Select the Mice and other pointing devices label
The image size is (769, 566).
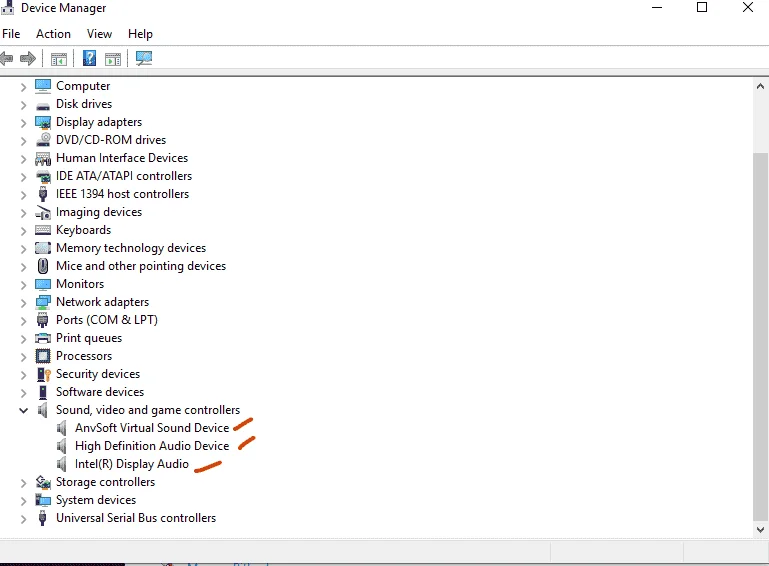click(x=141, y=266)
